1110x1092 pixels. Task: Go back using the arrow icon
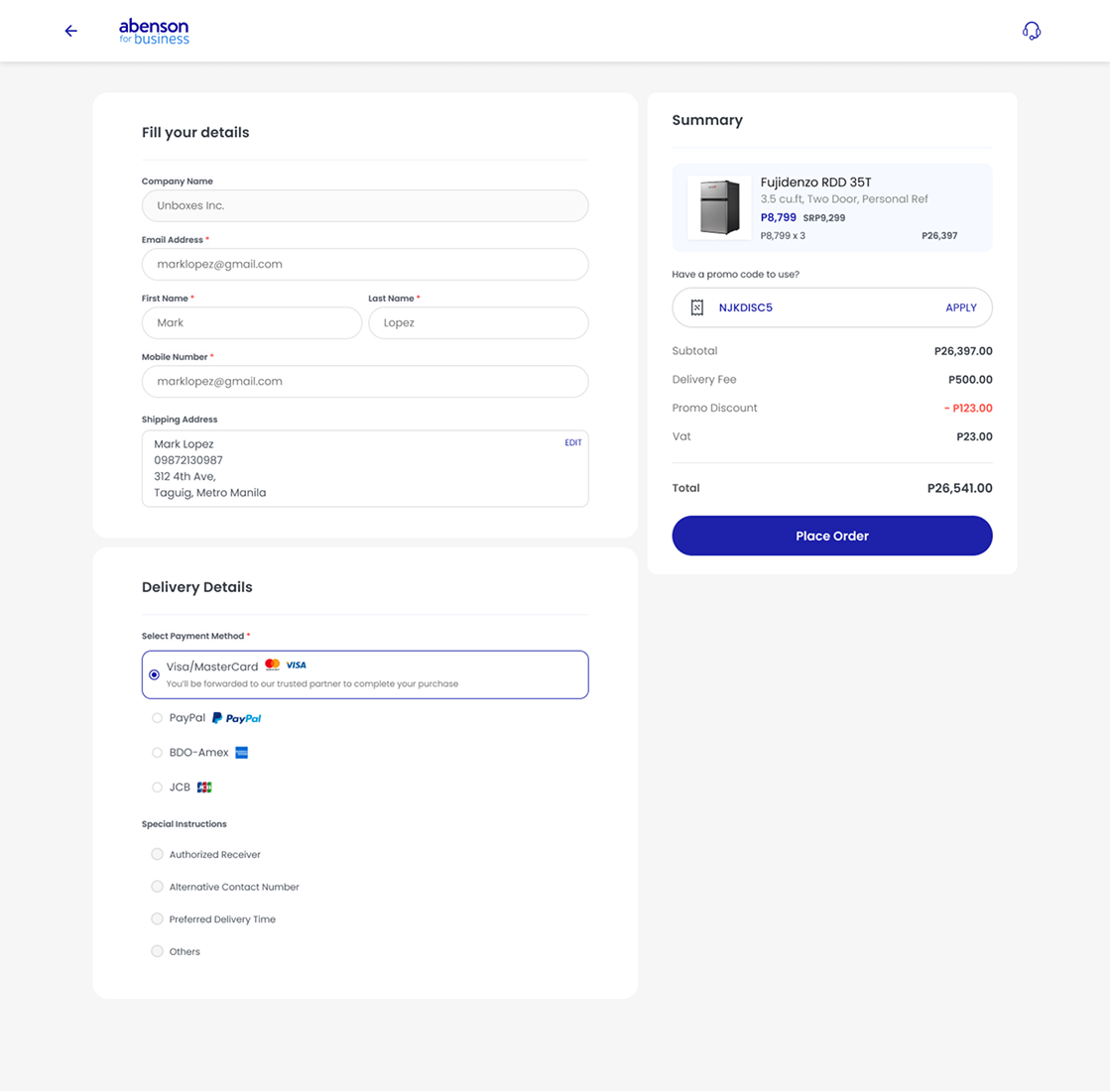click(x=70, y=31)
